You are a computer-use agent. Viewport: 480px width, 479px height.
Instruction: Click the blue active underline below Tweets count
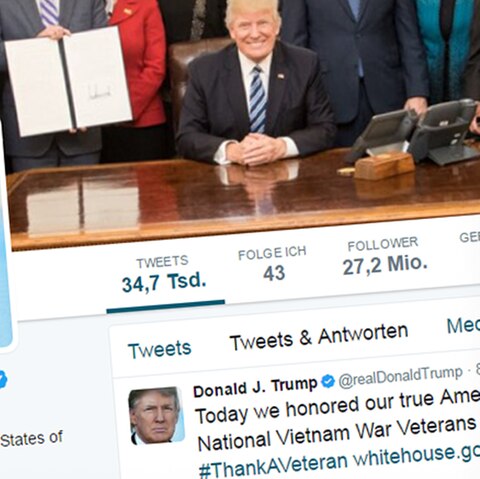166,307
